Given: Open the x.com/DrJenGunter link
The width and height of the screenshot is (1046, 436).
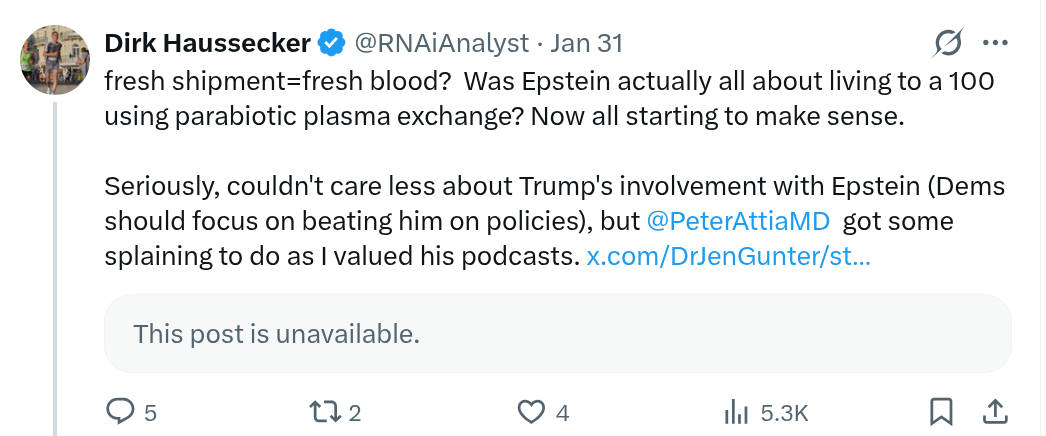Looking at the screenshot, I should [728, 256].
